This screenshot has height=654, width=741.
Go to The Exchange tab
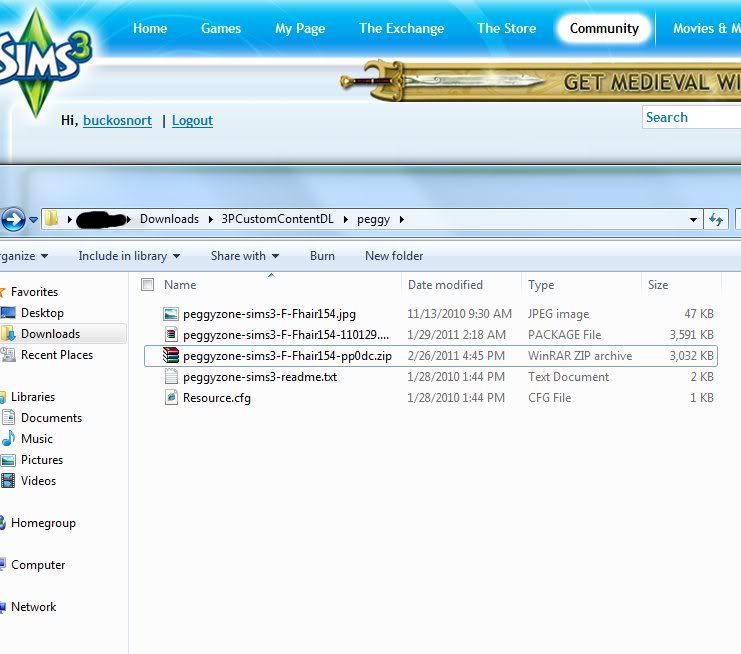401,28
